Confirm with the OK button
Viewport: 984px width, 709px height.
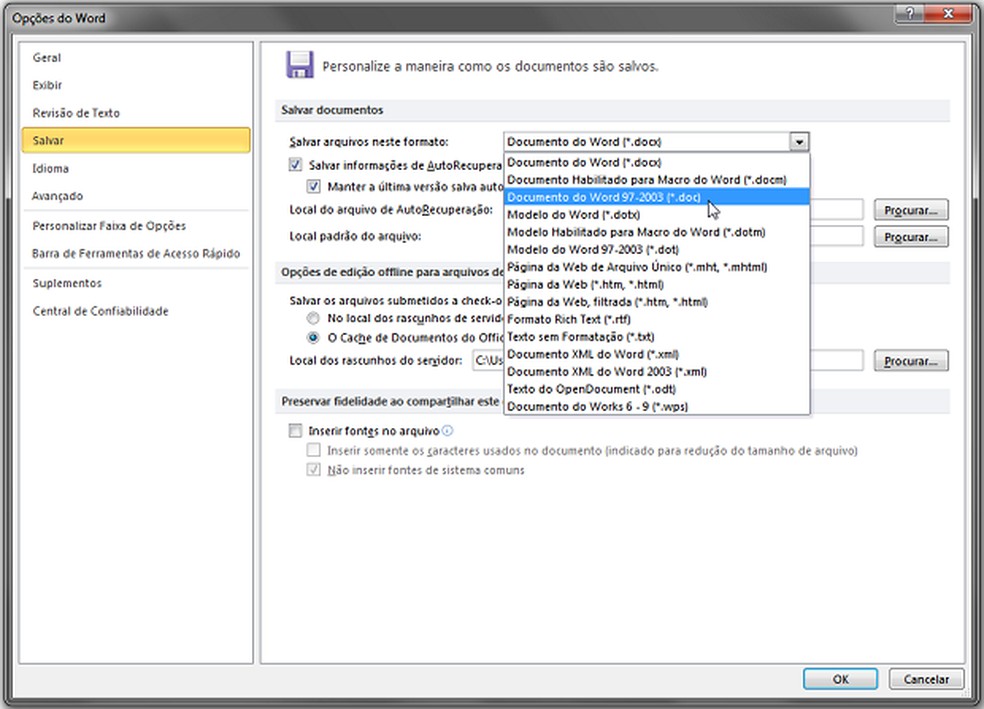pyautogui.click(x=840, y=679)
